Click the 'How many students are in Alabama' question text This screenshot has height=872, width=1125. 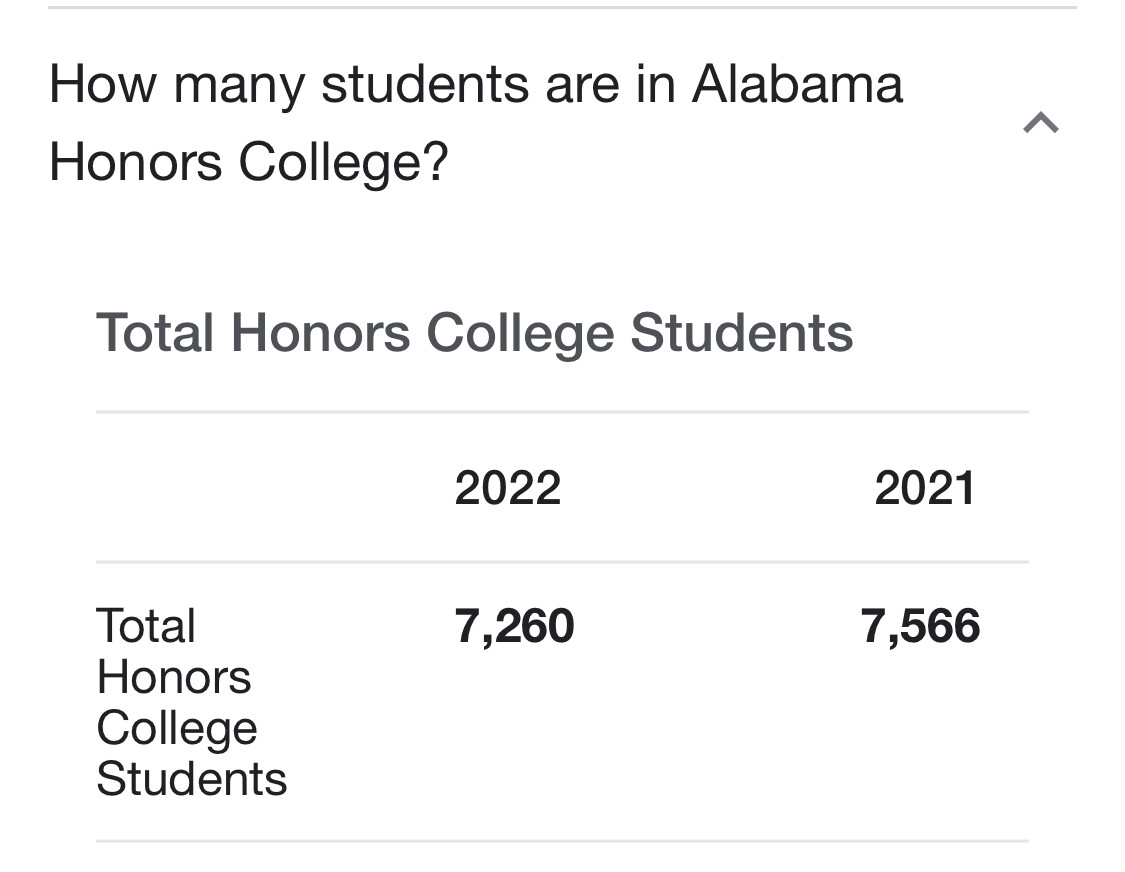[476, 85]
